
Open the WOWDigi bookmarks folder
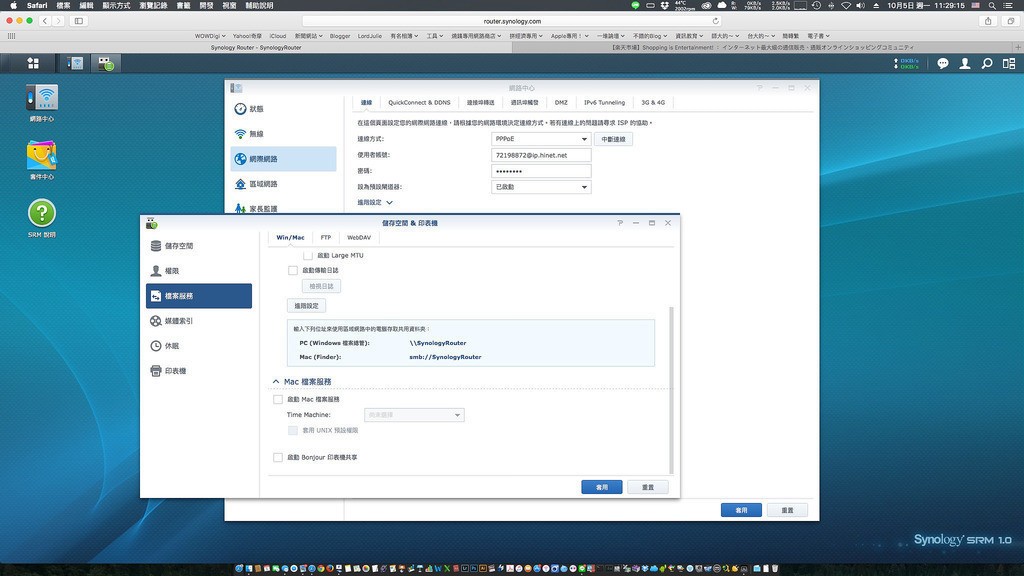point(210,36)
